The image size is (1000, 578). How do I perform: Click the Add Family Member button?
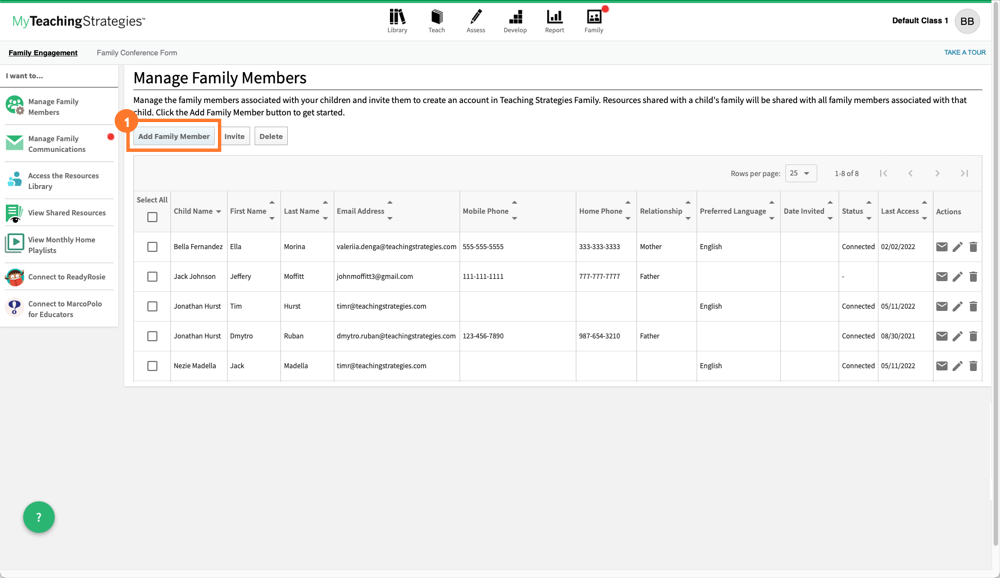tap(173, 135)
